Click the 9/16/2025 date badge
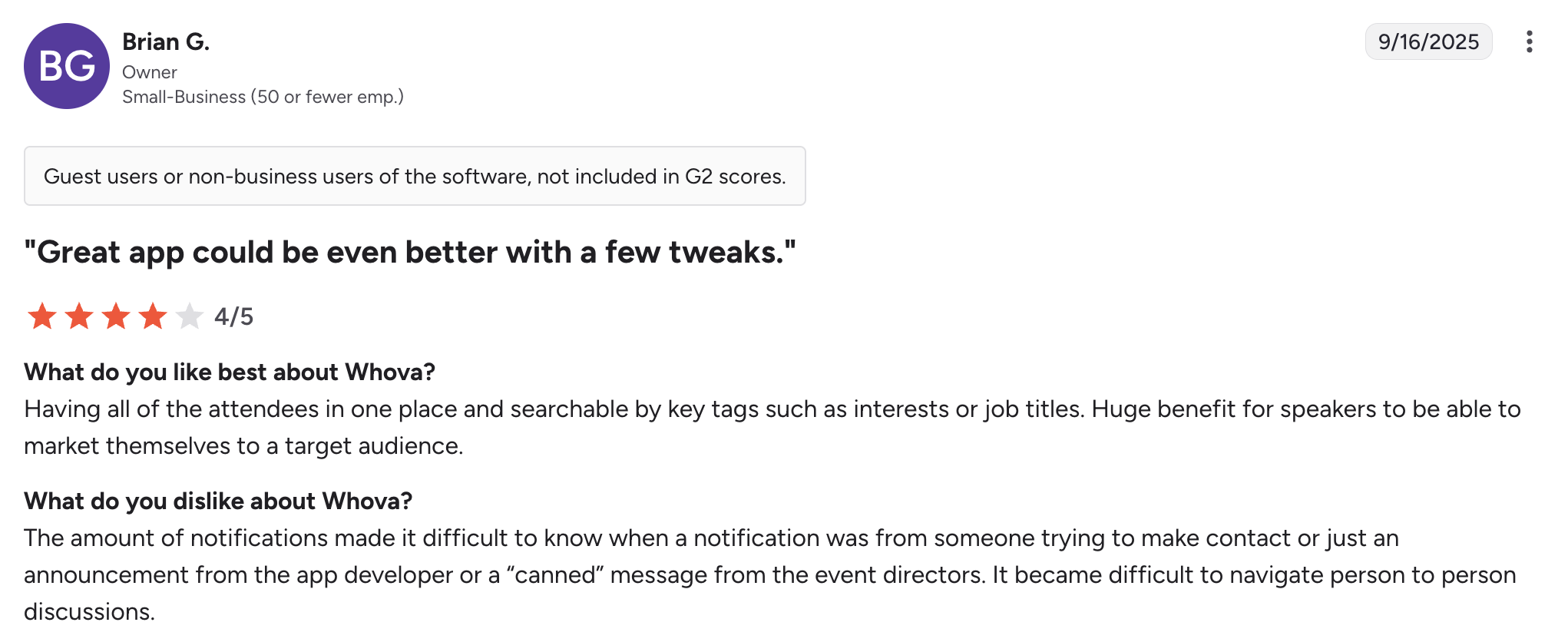1568x642 pixels. [1428, 41]
